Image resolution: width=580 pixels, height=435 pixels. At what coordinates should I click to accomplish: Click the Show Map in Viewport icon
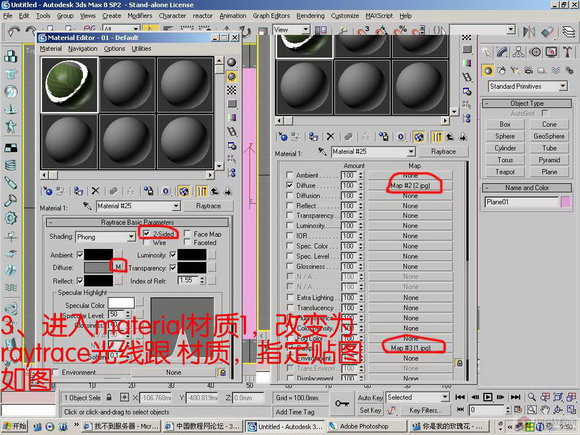click(184, 191)
